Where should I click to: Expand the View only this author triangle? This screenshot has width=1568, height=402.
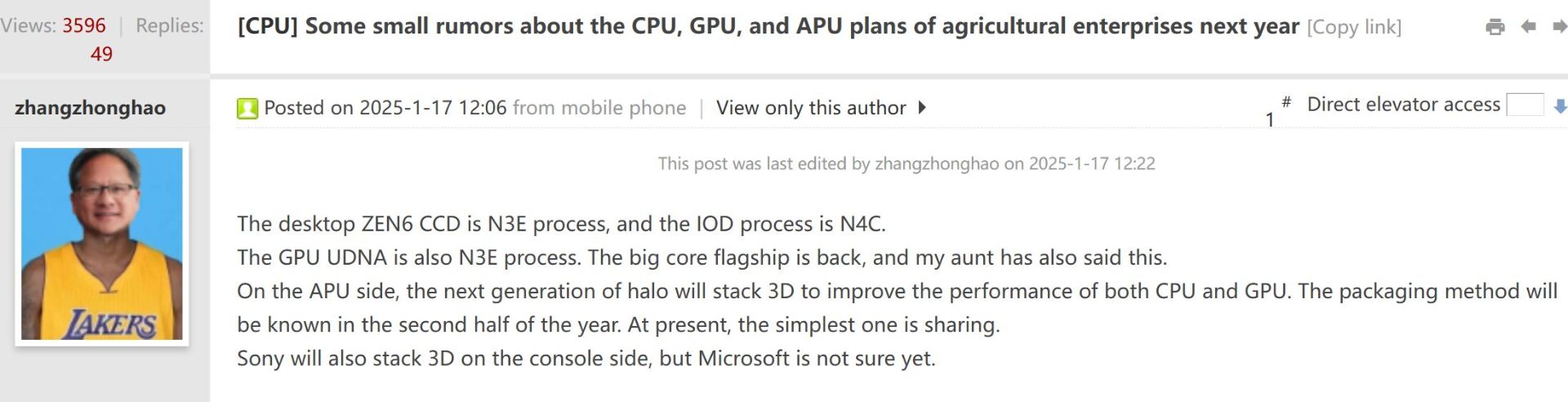922,107
